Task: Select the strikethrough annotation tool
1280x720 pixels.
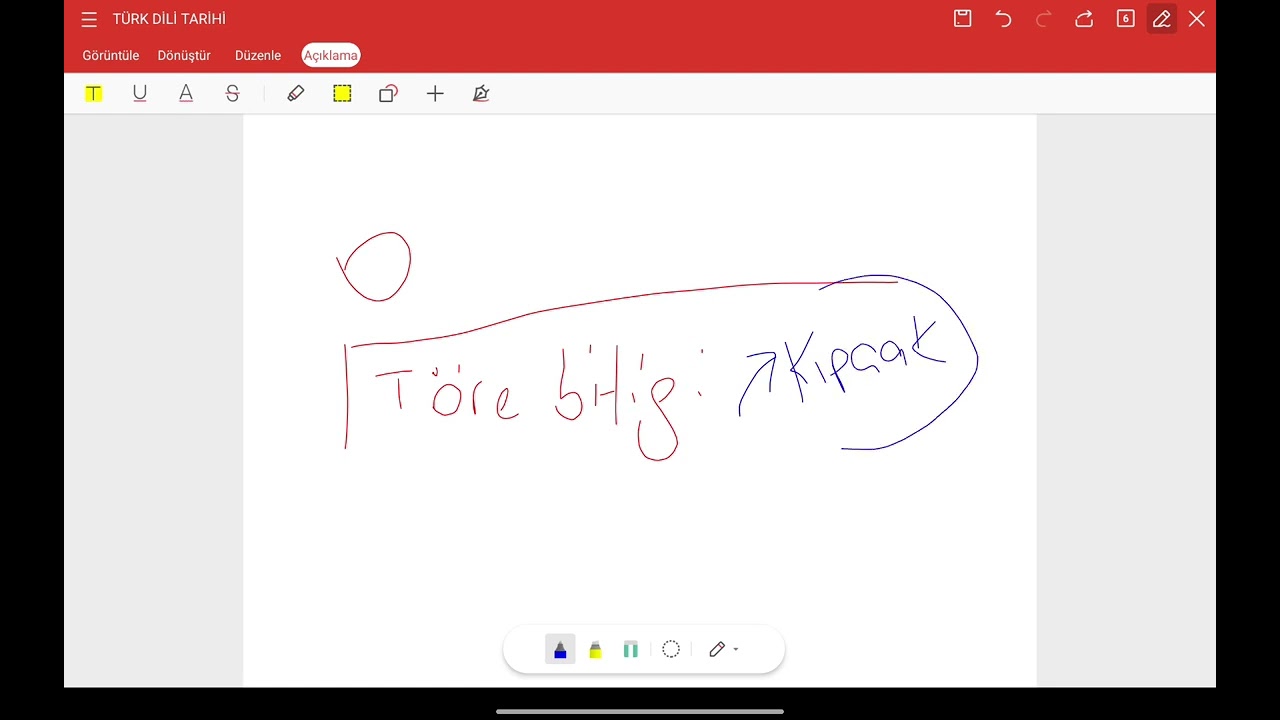Action: tap(233, 94)
